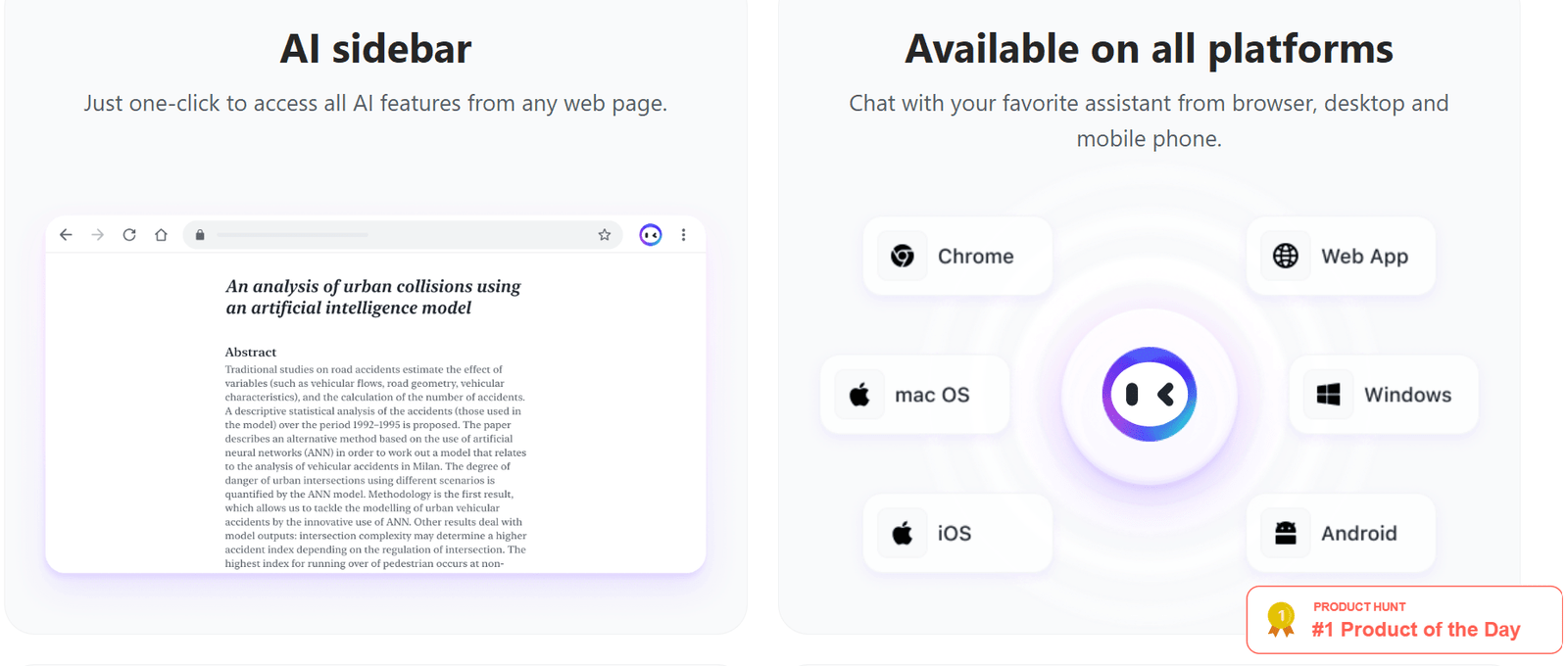The image size is (1568, 666).
Task: Click the bookmark star icon
Action: click(605, 235)
